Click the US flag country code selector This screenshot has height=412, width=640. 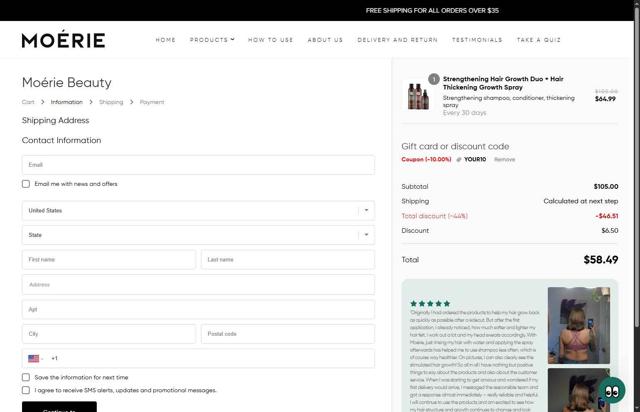point(36,359)
